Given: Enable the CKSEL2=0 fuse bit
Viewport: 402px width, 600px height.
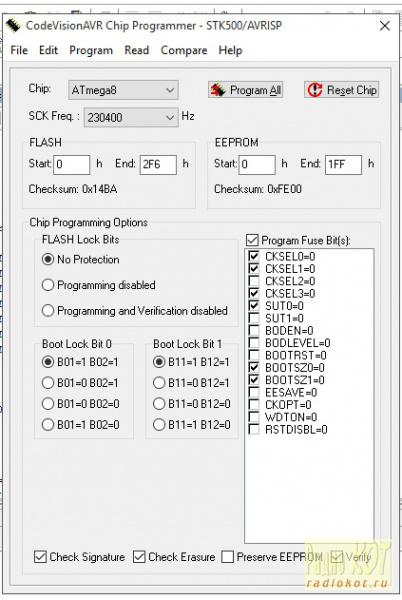Looking at the screenshot, I should click(254, 281).
